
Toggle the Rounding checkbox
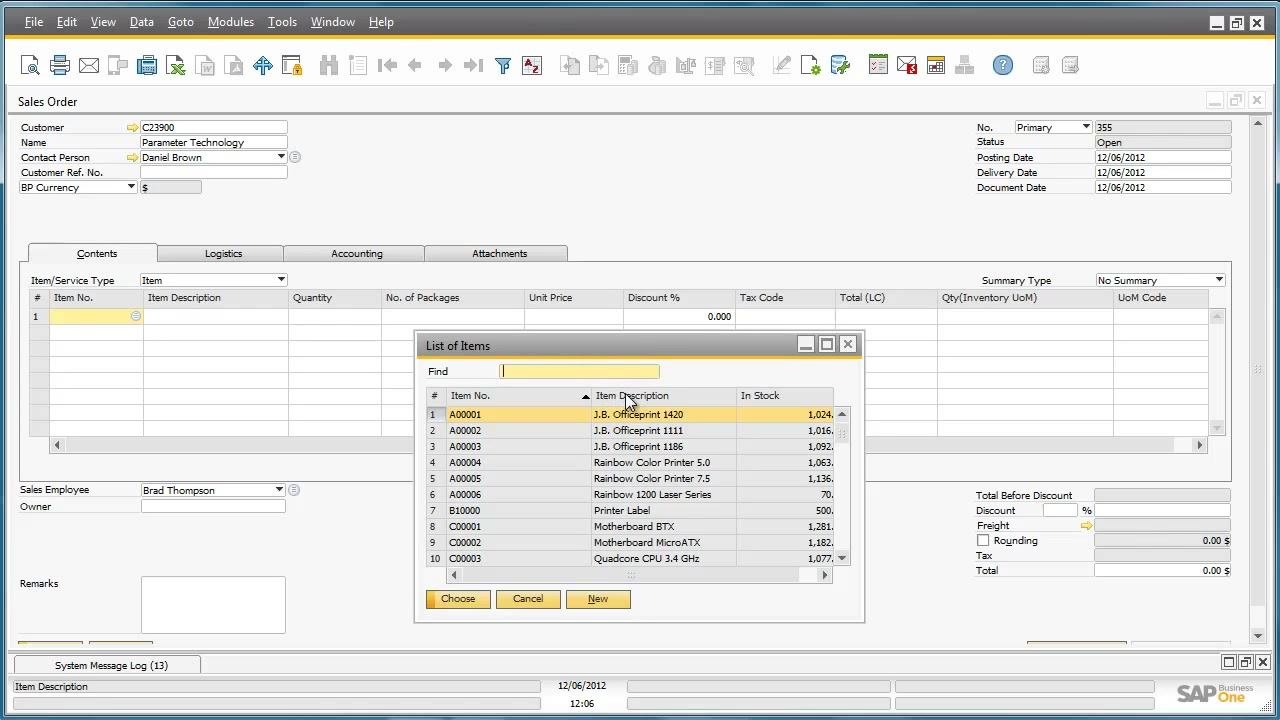pyautogui.click(x=983, y=541)
